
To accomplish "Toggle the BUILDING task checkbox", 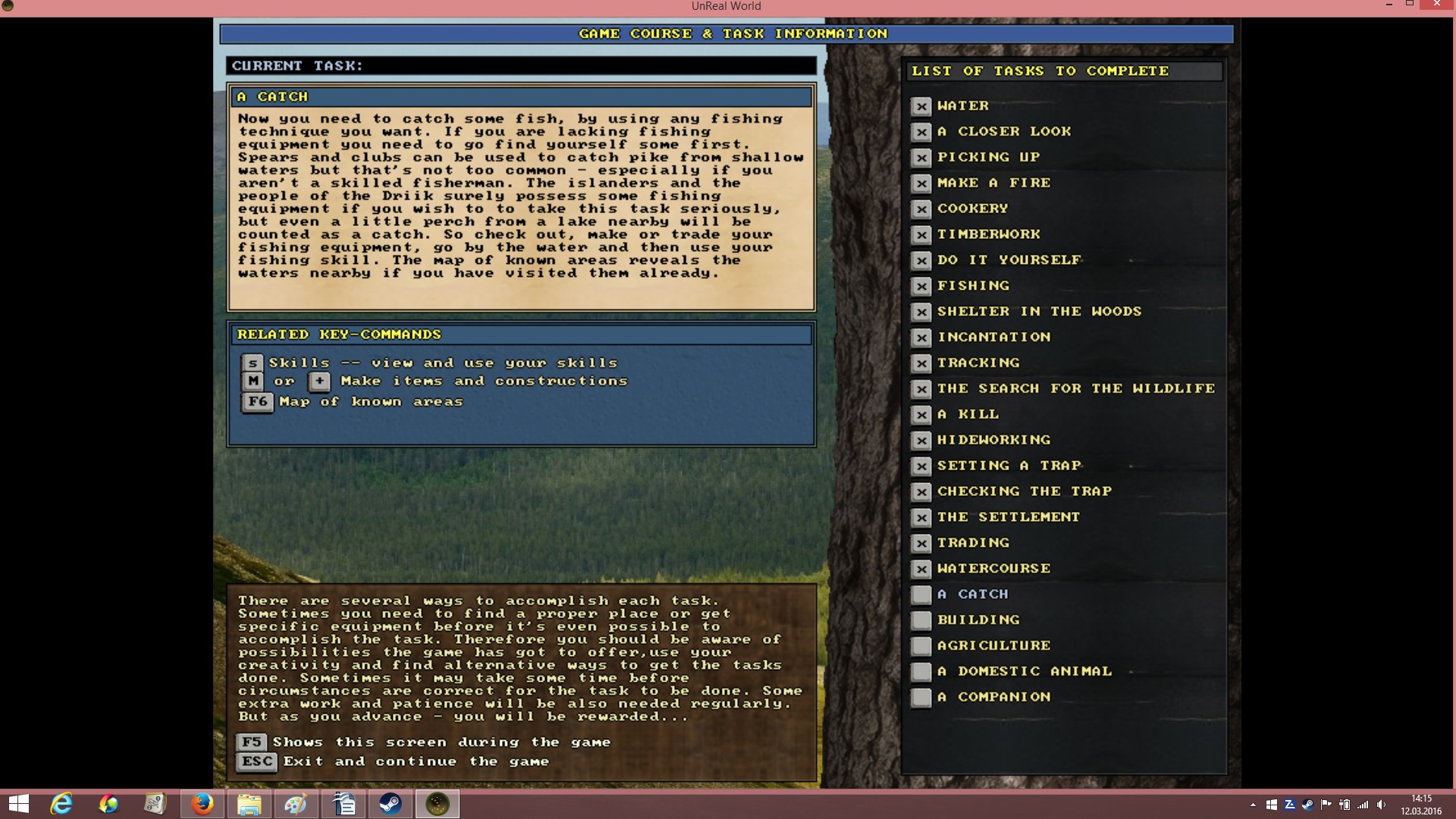I will coord(921,620).
